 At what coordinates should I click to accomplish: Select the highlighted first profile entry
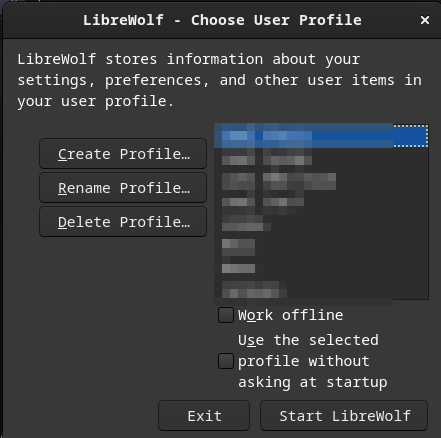click(x=321, y=136)
